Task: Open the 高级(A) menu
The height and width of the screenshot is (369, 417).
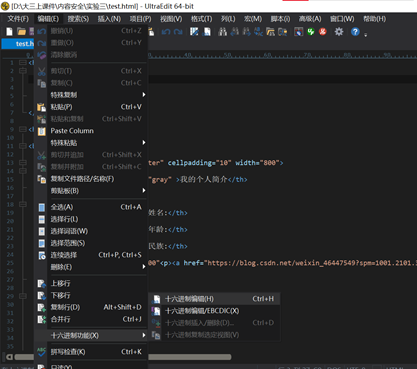Action: 310,19
